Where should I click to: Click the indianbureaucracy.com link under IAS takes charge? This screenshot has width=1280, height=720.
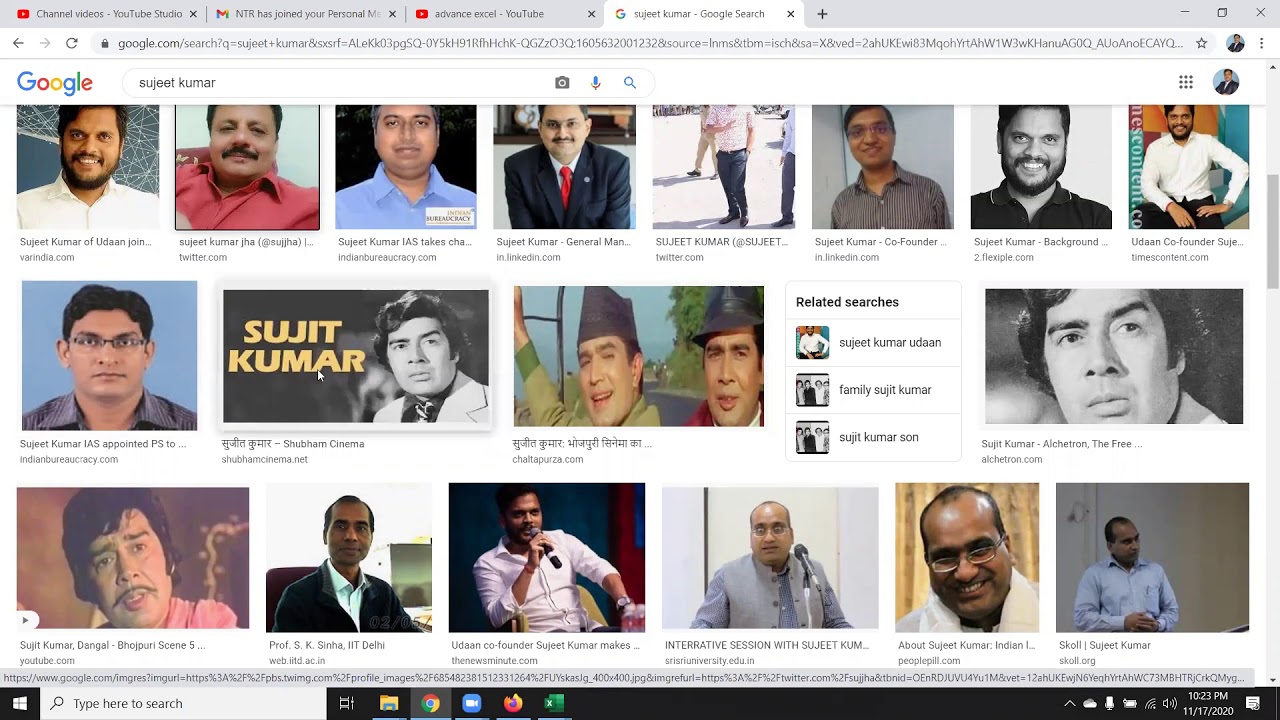(x=387, y=258)
